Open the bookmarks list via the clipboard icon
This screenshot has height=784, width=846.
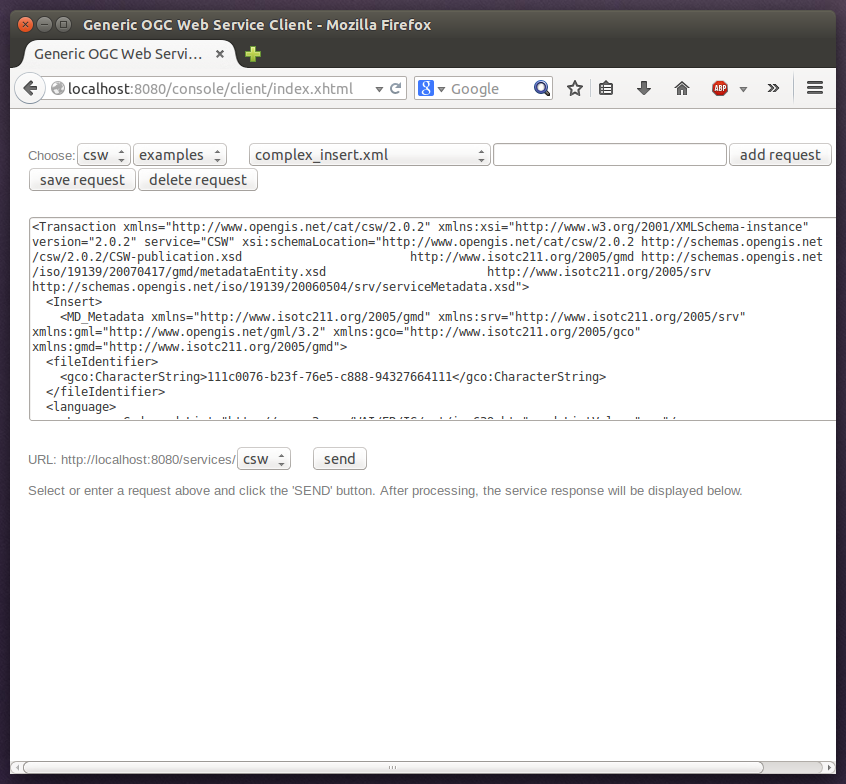coord(606,88)
